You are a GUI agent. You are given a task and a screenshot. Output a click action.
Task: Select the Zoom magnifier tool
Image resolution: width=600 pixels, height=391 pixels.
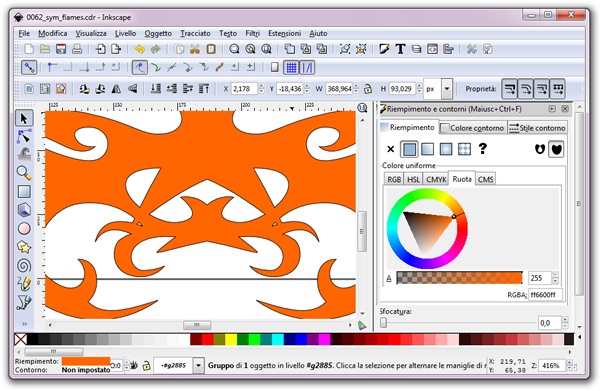pos(24,173)
